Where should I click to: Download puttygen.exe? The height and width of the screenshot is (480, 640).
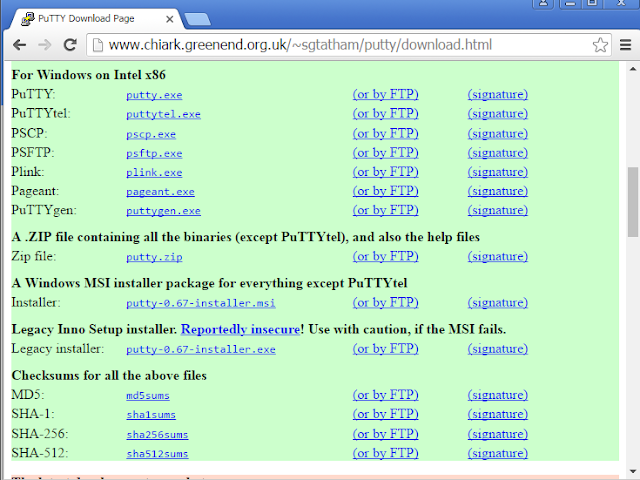pos(163,211)
